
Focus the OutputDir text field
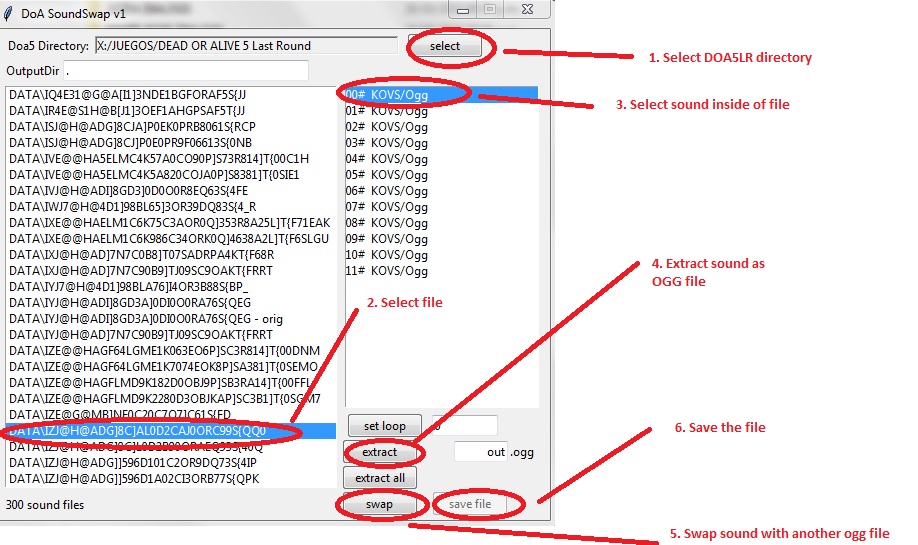pos(186,72)
